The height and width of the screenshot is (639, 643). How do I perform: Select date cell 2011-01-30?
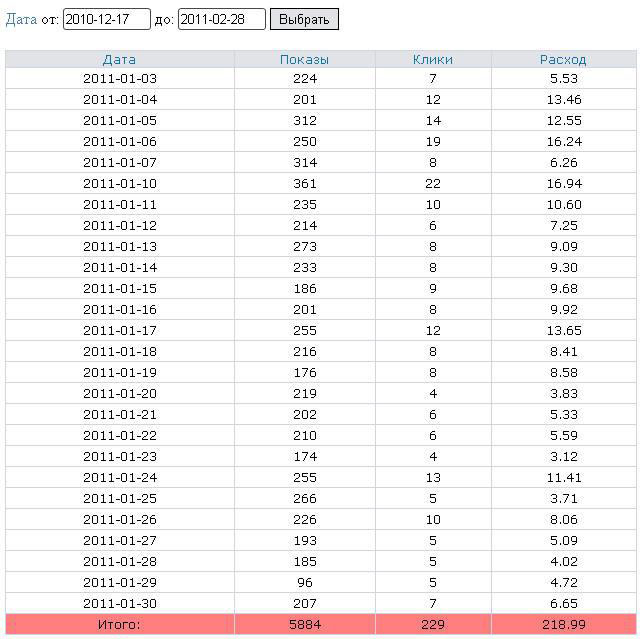[120, 604]
